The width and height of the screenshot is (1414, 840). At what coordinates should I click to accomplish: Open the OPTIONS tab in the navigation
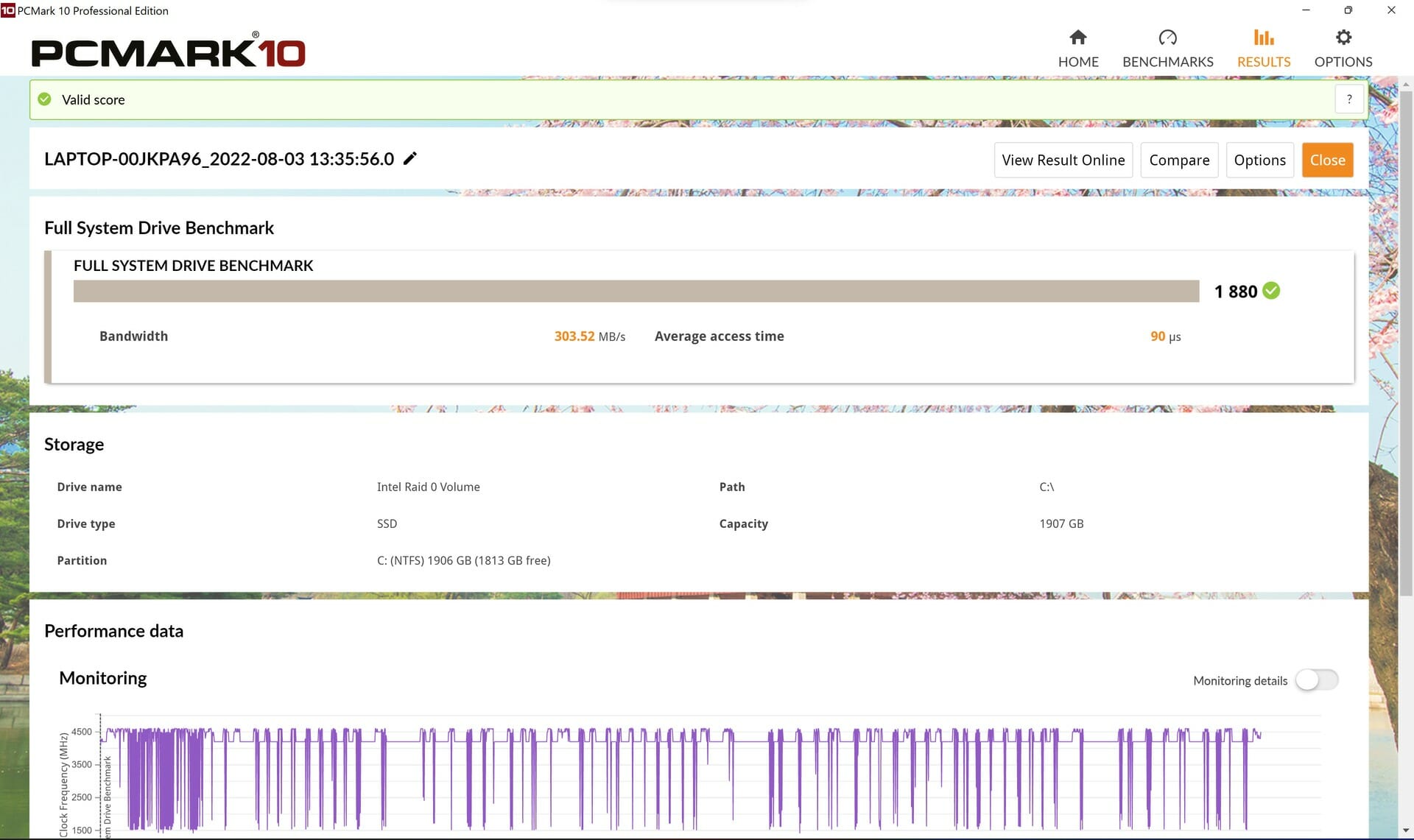[1343, 49]
